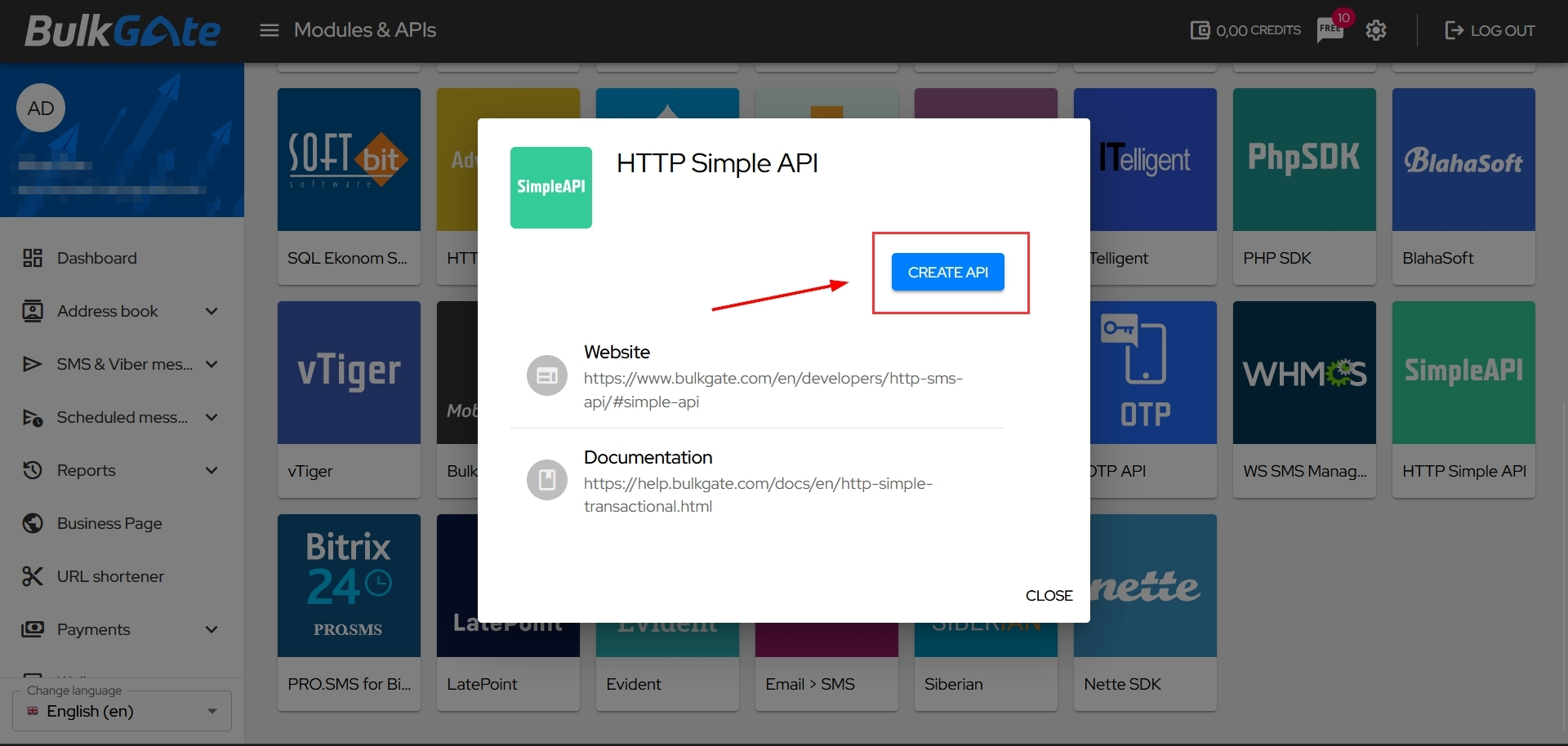Click the Business Page globe icon
Screen dimensions: 1568x746
tap(33, 523)
